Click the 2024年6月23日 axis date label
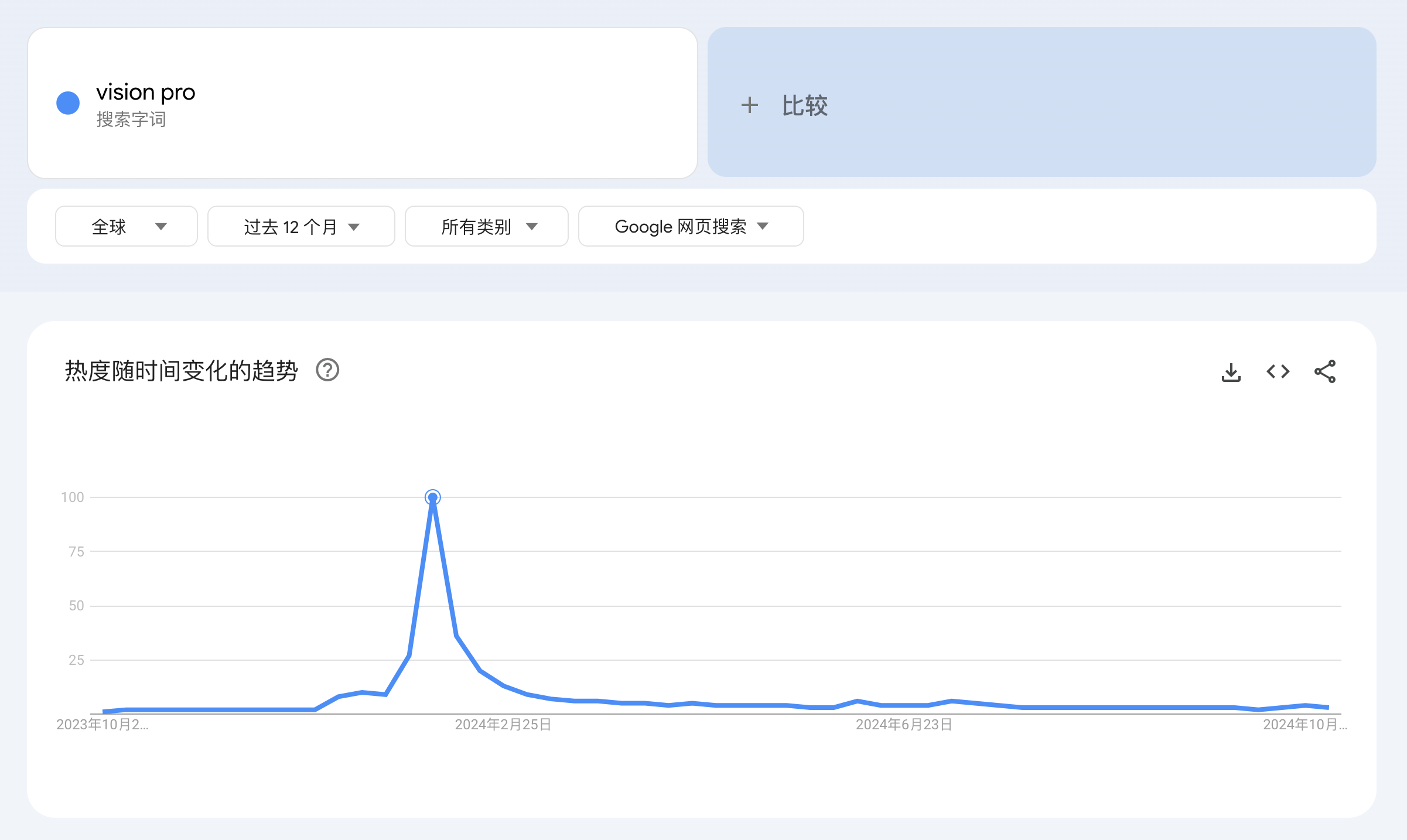 click(903, 725)
